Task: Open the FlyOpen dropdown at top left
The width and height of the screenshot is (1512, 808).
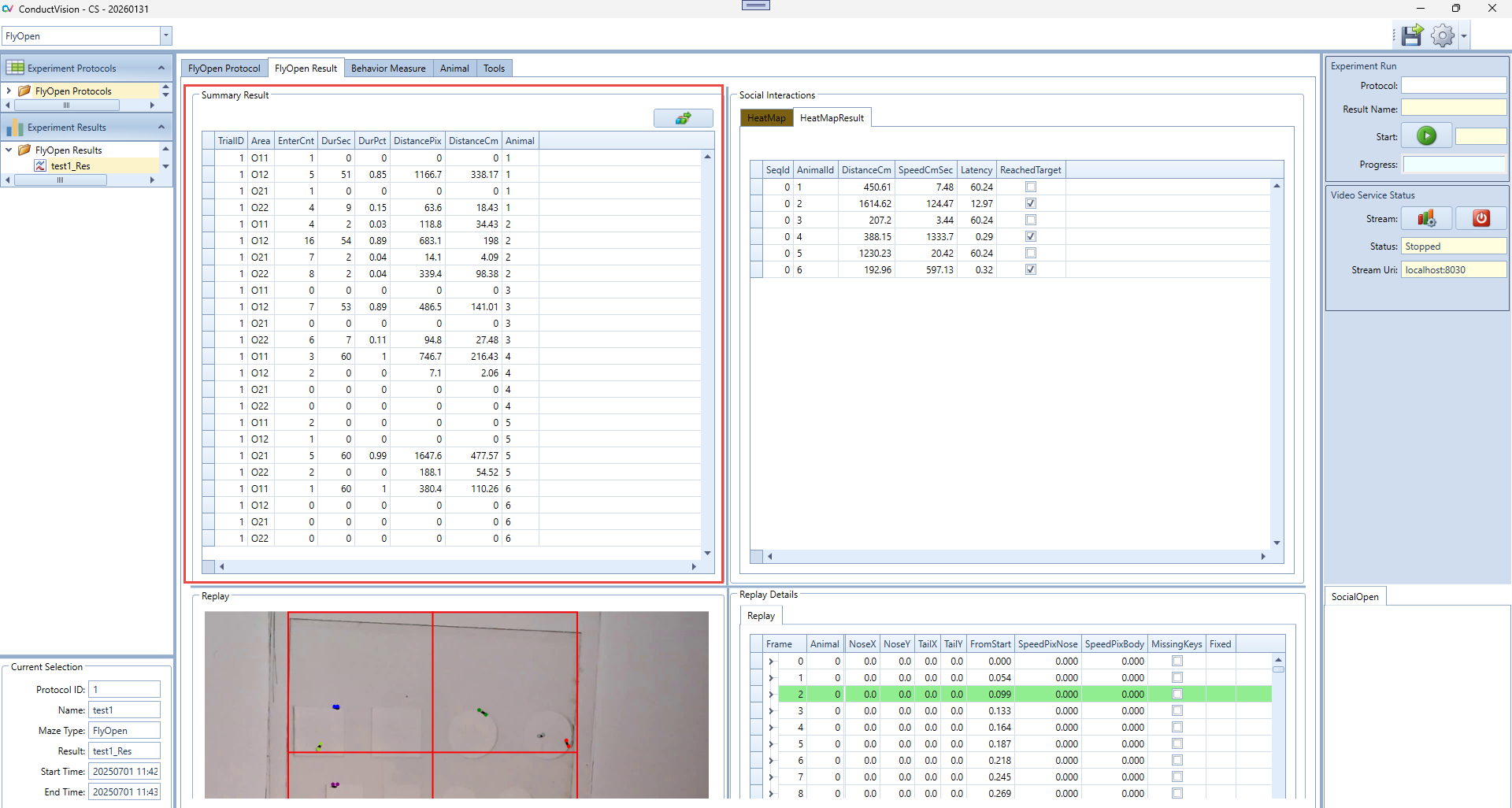Action: tap(165, 36)
